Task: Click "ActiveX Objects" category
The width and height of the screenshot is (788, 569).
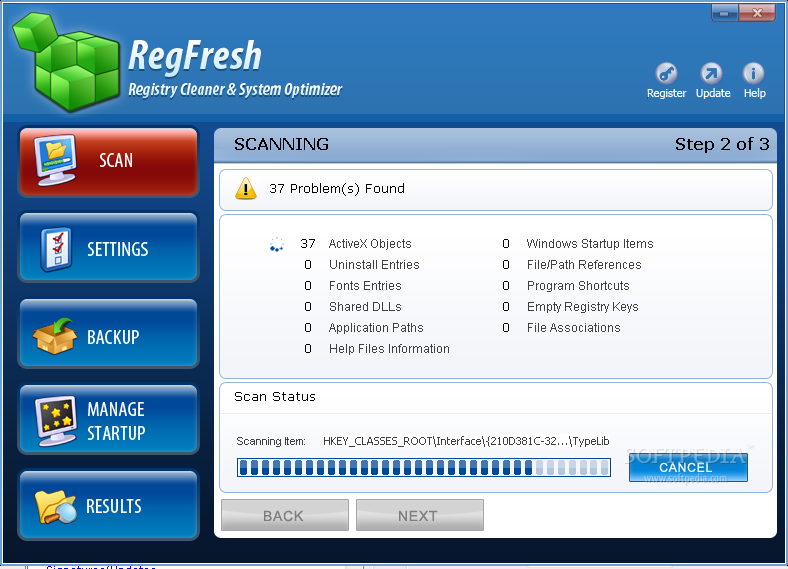Action: point(370,244)
